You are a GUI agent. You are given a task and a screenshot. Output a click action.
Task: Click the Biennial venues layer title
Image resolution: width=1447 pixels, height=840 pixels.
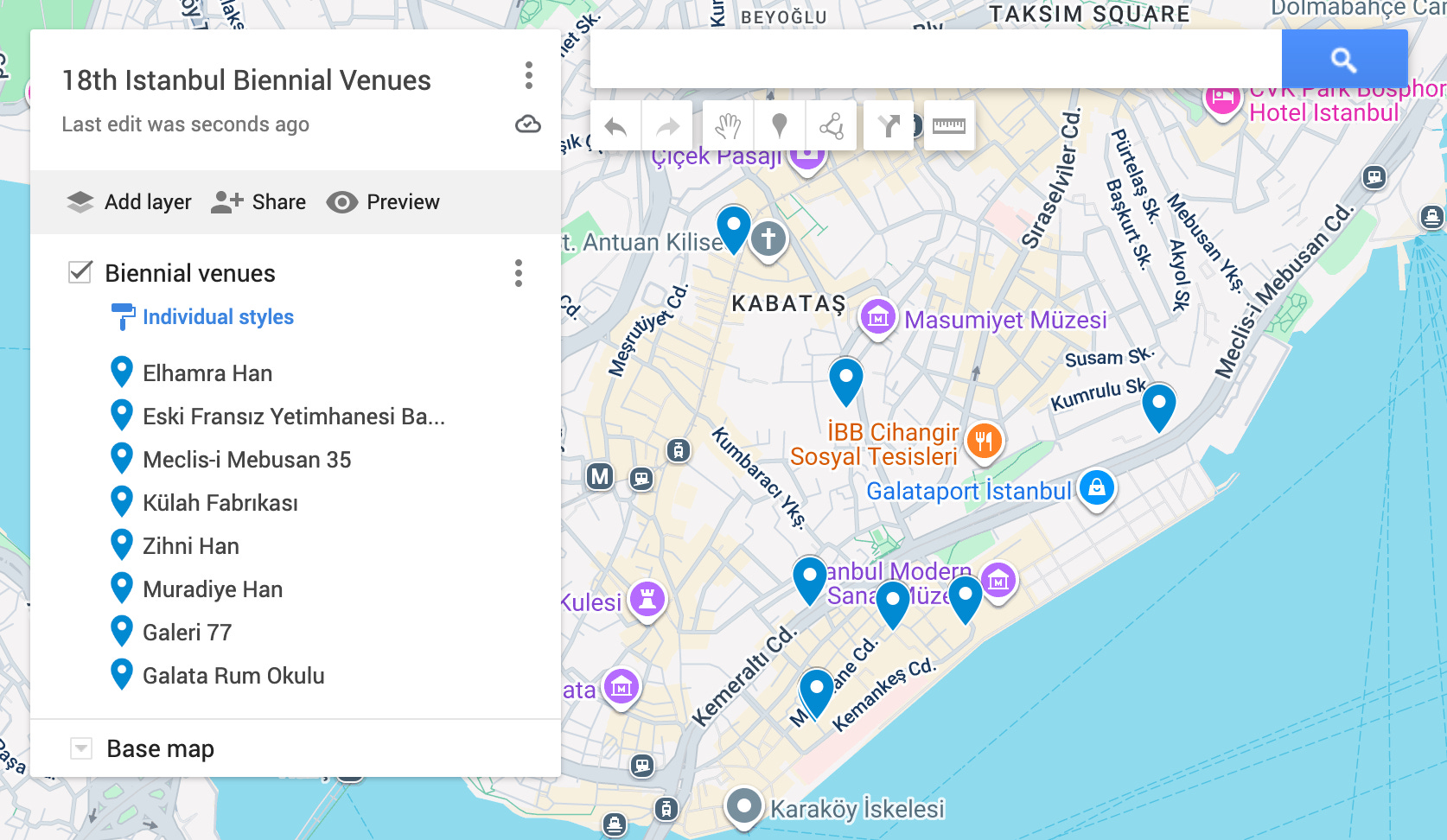point(190,273)
